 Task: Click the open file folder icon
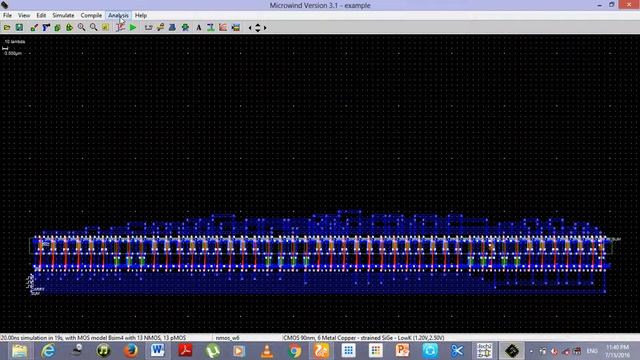pyautogui.click(x=7, y=27)
